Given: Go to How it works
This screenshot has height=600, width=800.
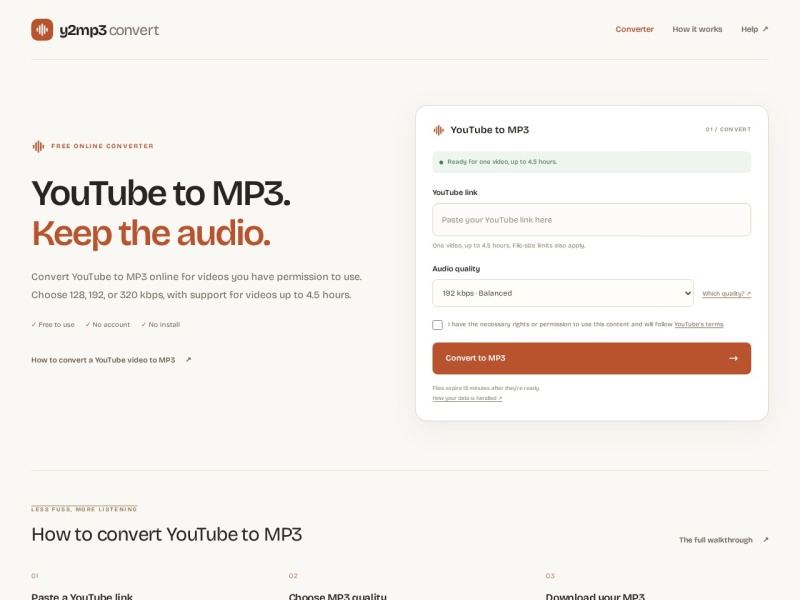Looking at the screenshot, I should (x=697, y=29).
